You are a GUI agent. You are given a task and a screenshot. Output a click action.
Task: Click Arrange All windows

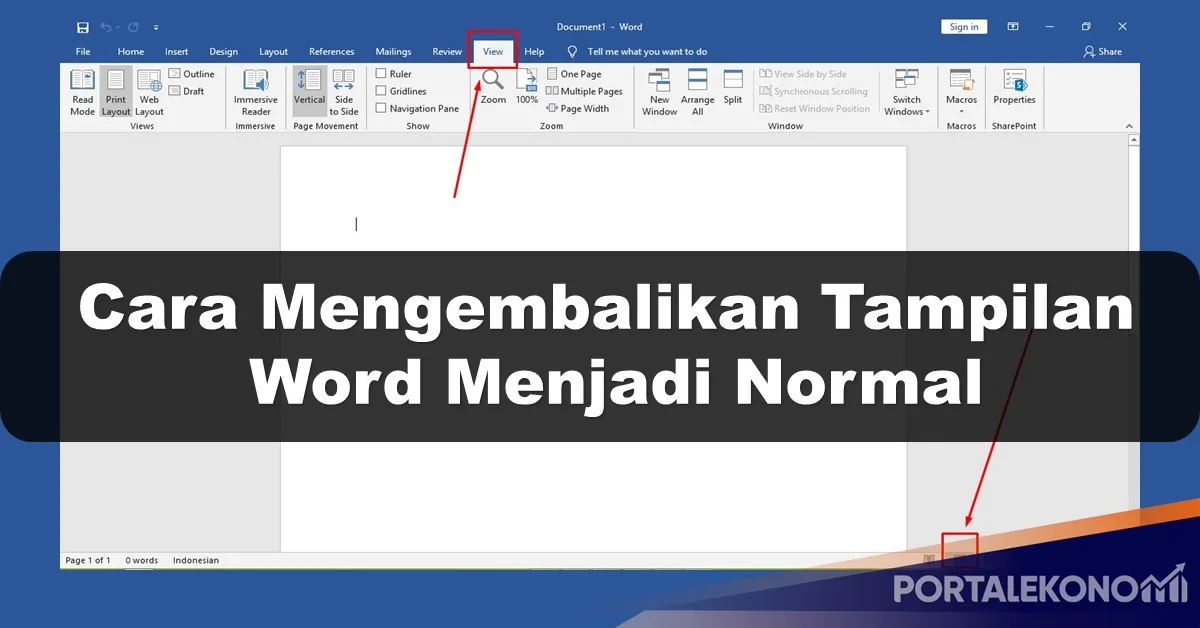698,92
